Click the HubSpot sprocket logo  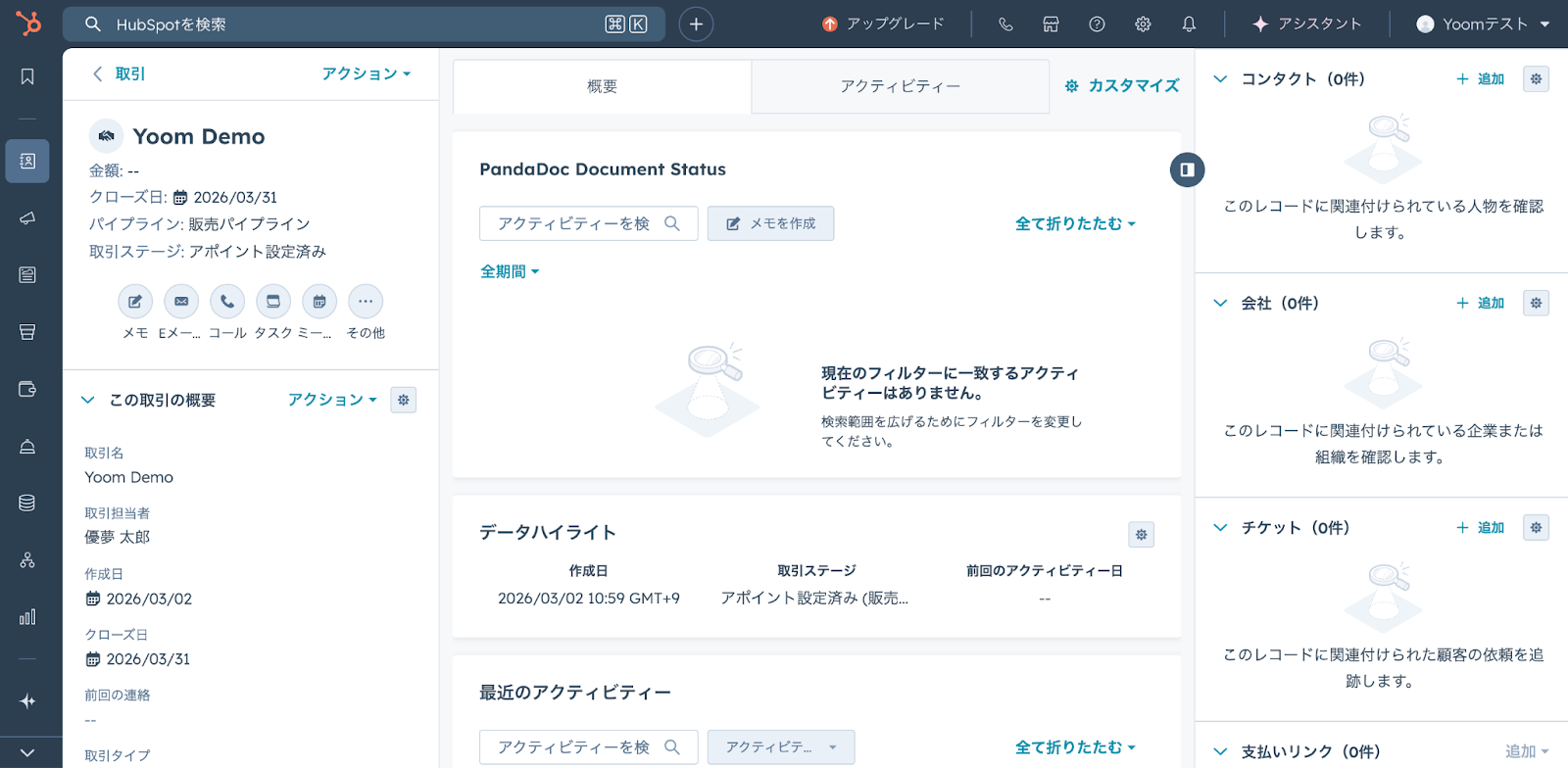(x=28, y=24)
